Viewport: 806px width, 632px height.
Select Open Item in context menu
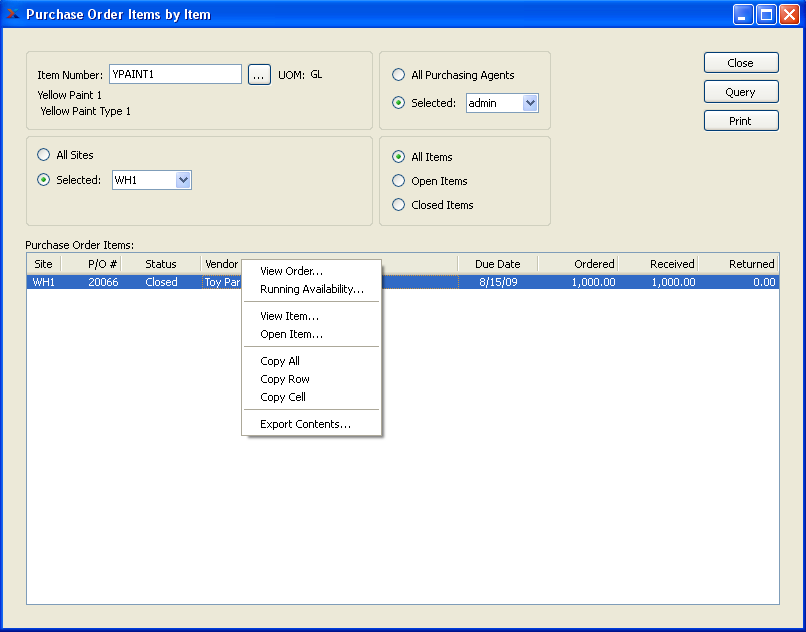coord(291,334)
